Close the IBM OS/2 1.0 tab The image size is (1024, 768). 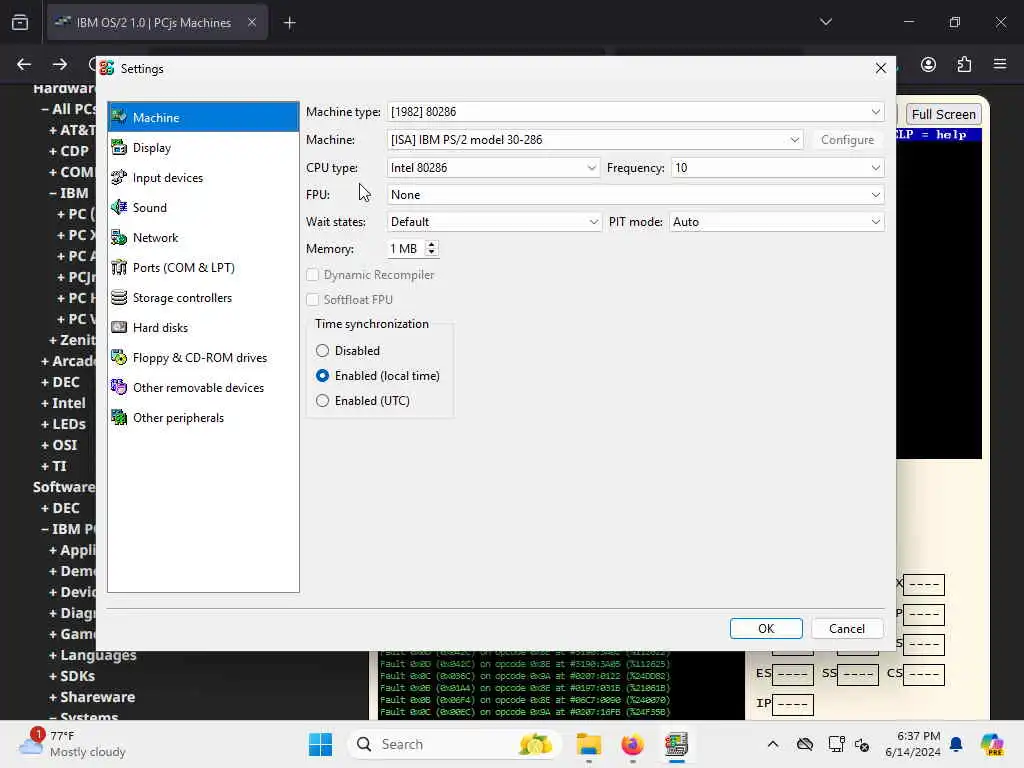click(252, 23)
